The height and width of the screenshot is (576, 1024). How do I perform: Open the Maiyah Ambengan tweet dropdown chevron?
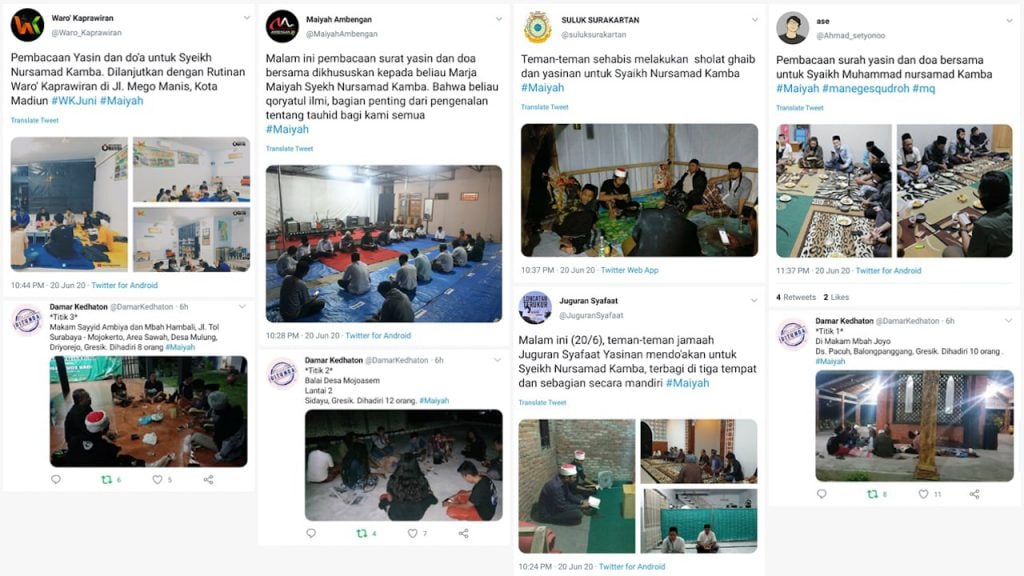(x=499, y=19)
